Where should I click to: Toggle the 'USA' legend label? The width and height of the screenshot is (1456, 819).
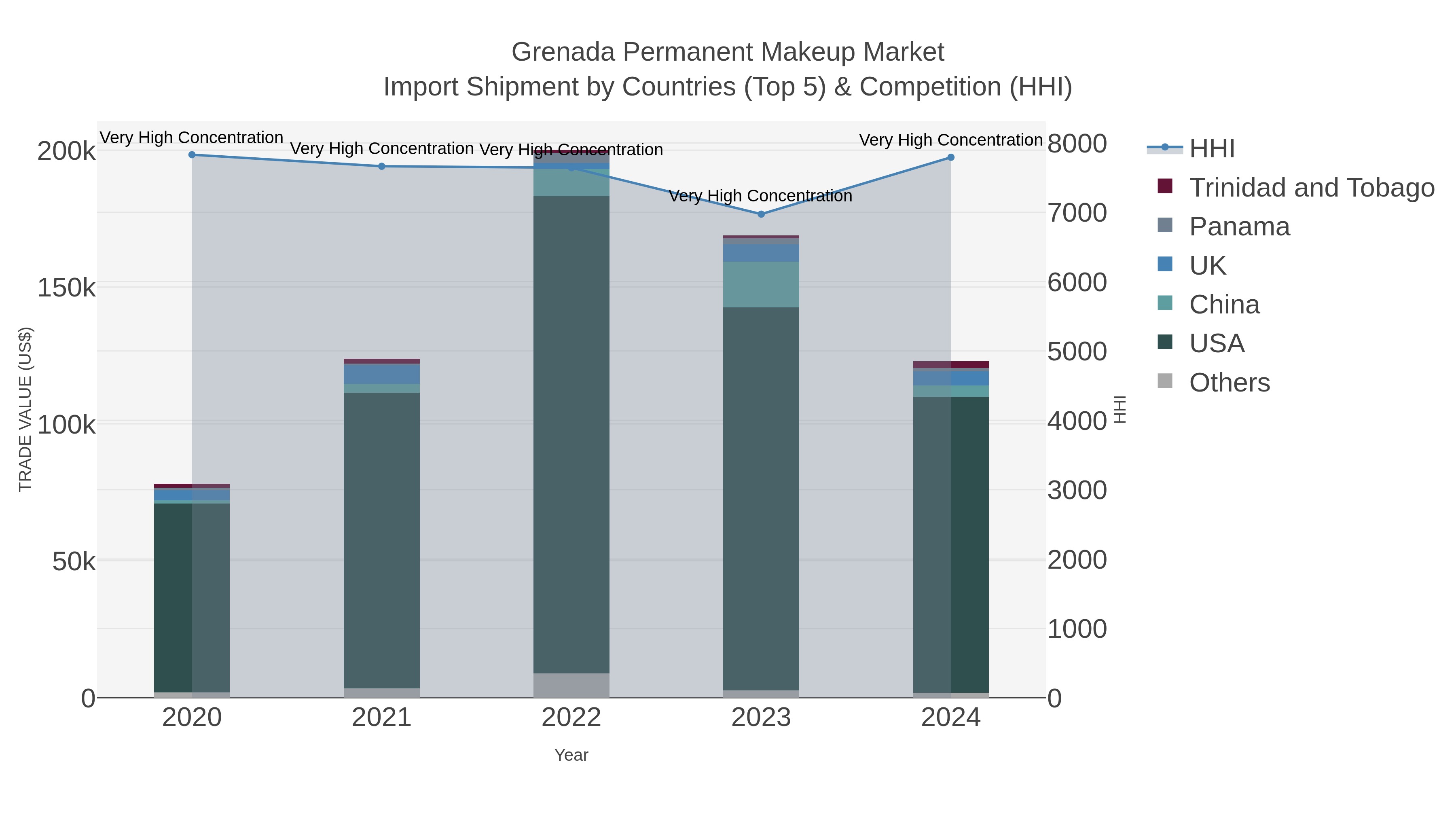1217,343
